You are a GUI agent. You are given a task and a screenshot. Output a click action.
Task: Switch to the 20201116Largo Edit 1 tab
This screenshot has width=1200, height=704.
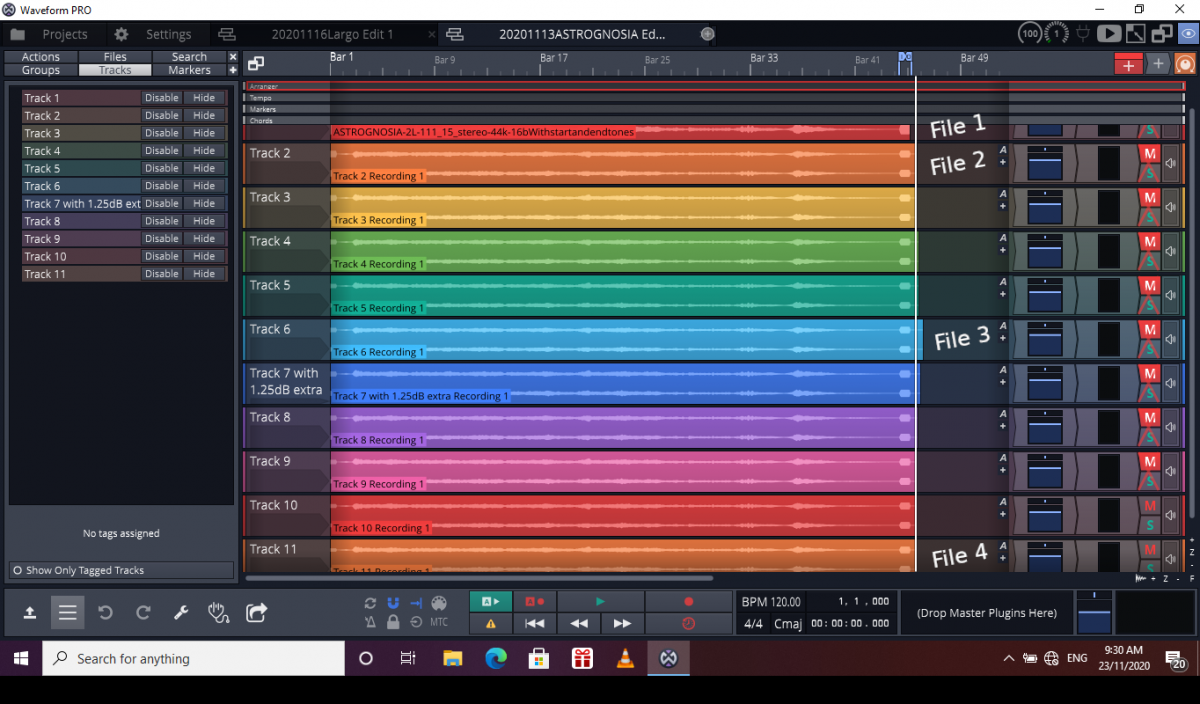[x=333, y=34]
